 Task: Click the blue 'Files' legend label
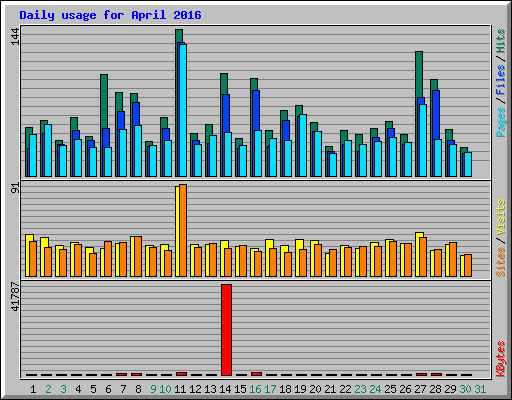500,80
